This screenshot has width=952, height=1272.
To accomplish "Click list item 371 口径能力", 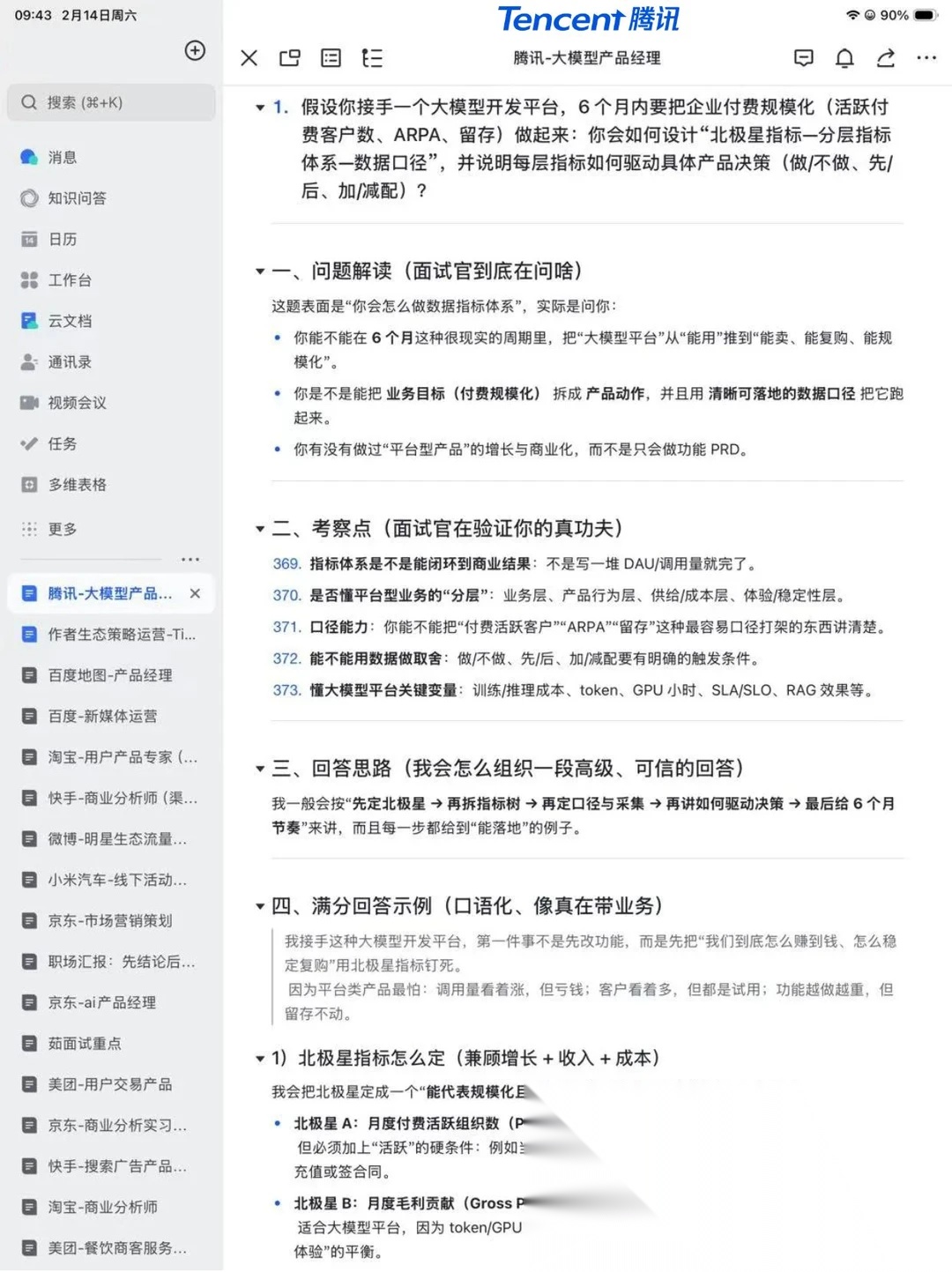I will tap(580, 627).
